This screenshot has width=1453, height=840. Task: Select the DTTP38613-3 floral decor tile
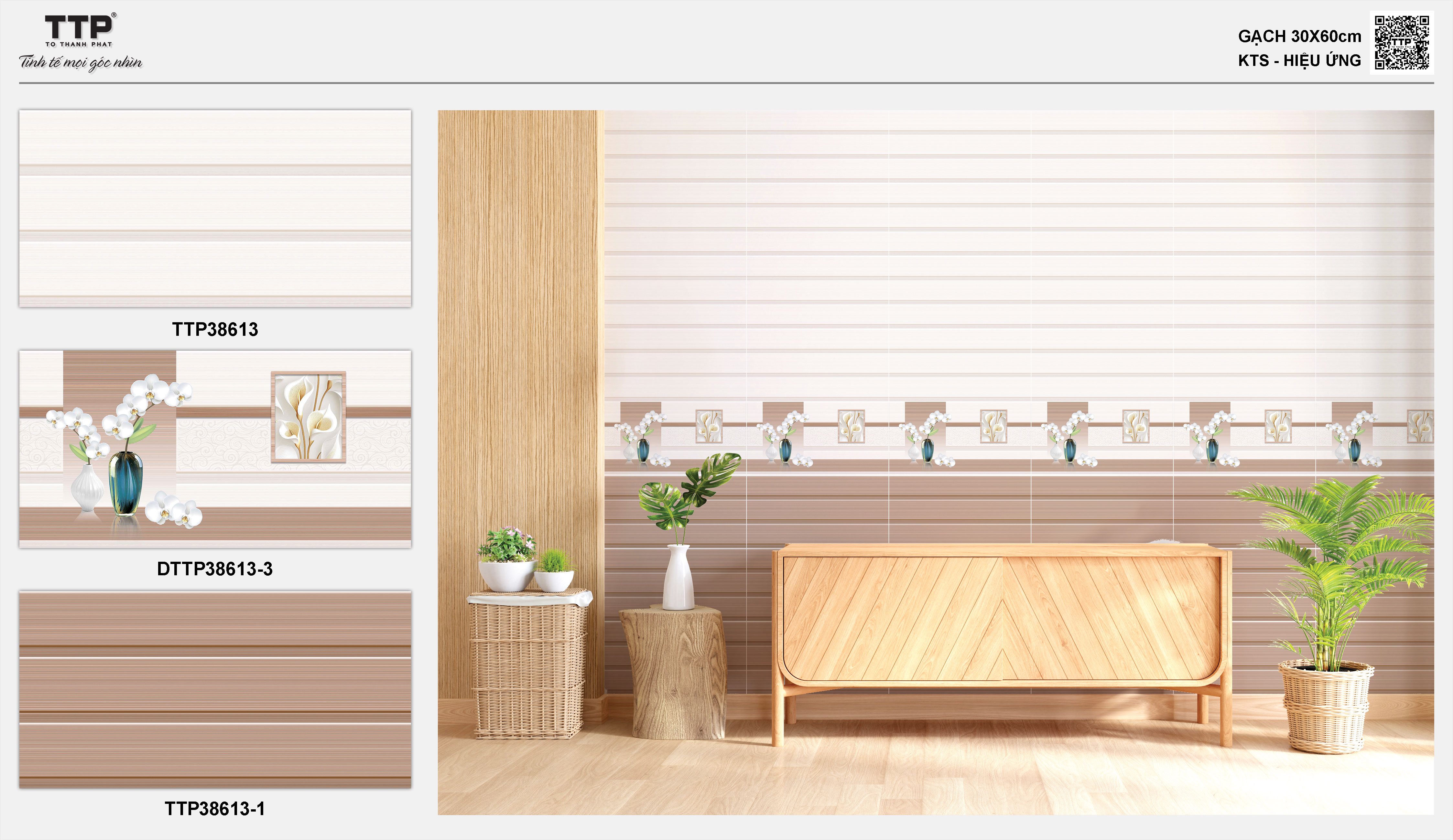pos(215,449)
